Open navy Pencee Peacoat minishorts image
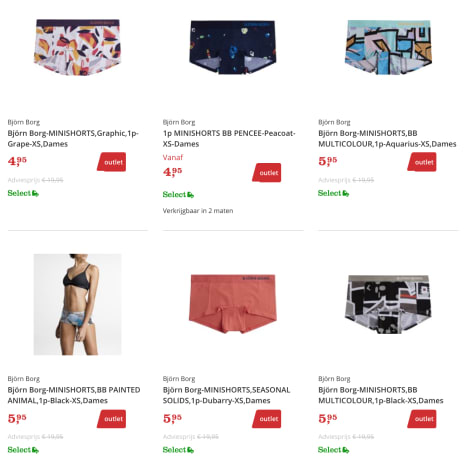 [233, 47]
